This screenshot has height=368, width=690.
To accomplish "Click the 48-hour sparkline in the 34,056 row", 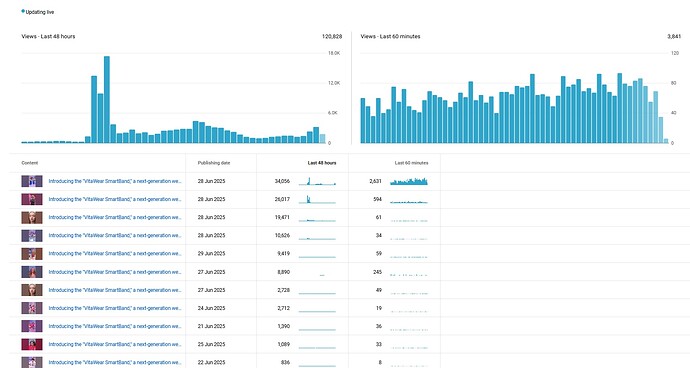I will point(317,181).
